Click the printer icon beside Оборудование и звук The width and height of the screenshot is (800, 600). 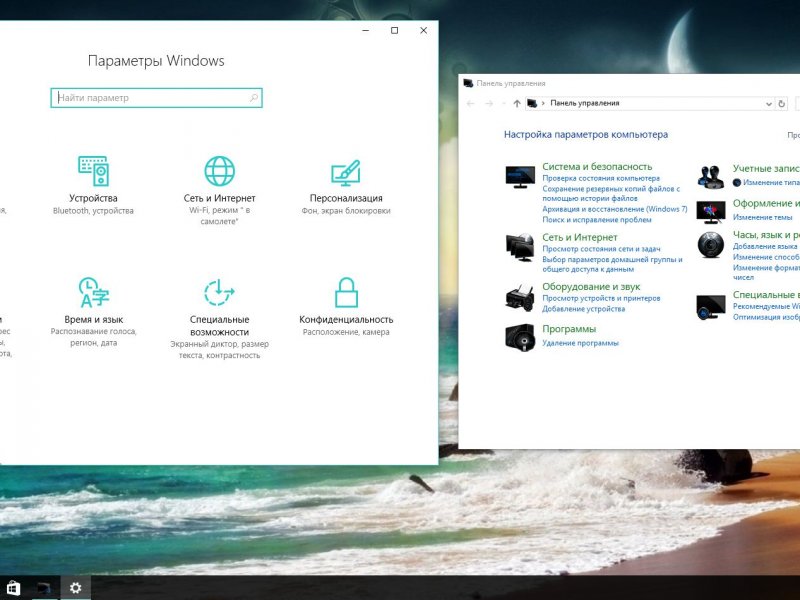coord(520,297)
